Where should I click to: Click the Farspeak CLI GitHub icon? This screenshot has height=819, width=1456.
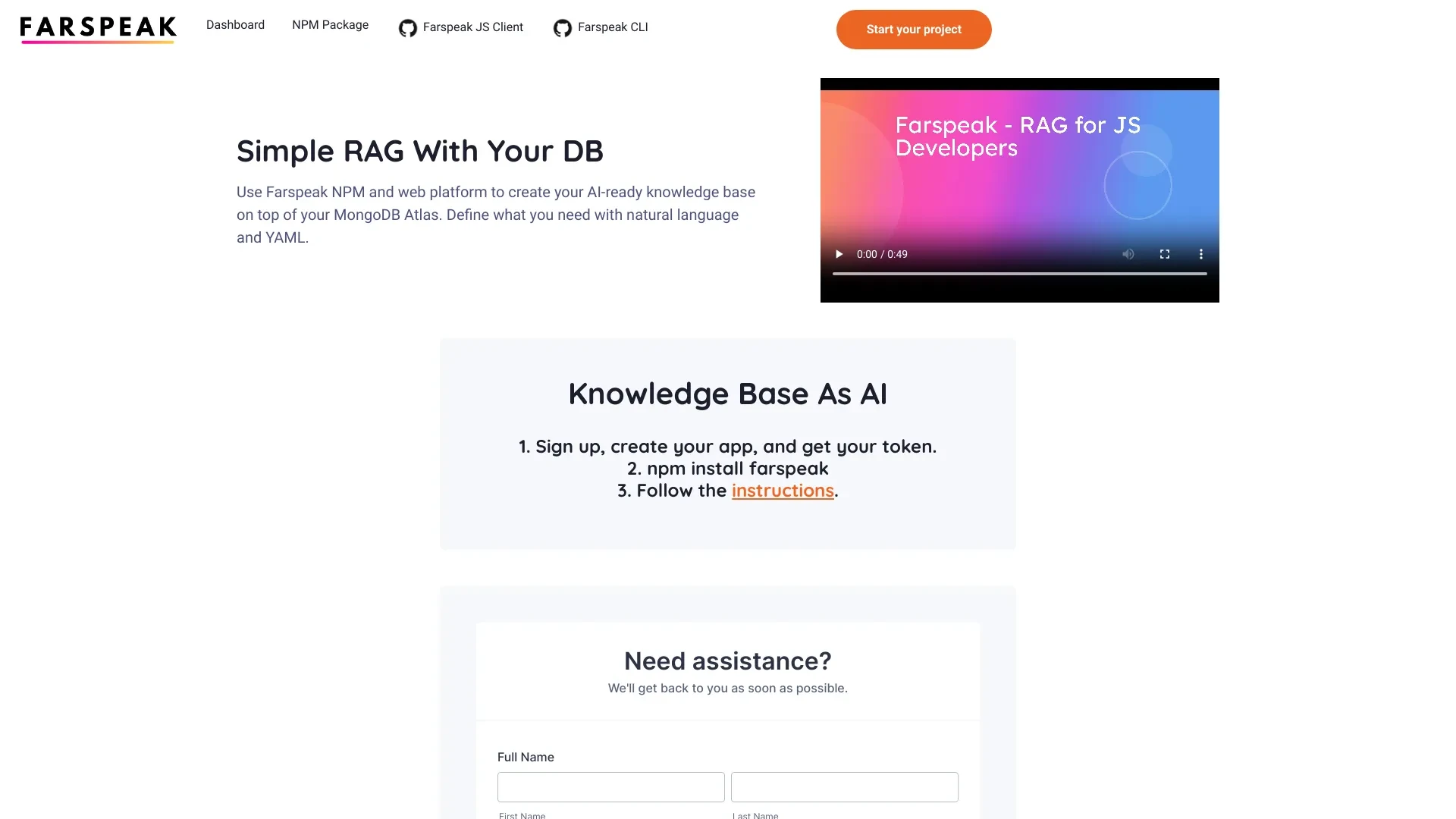(561, 27)
